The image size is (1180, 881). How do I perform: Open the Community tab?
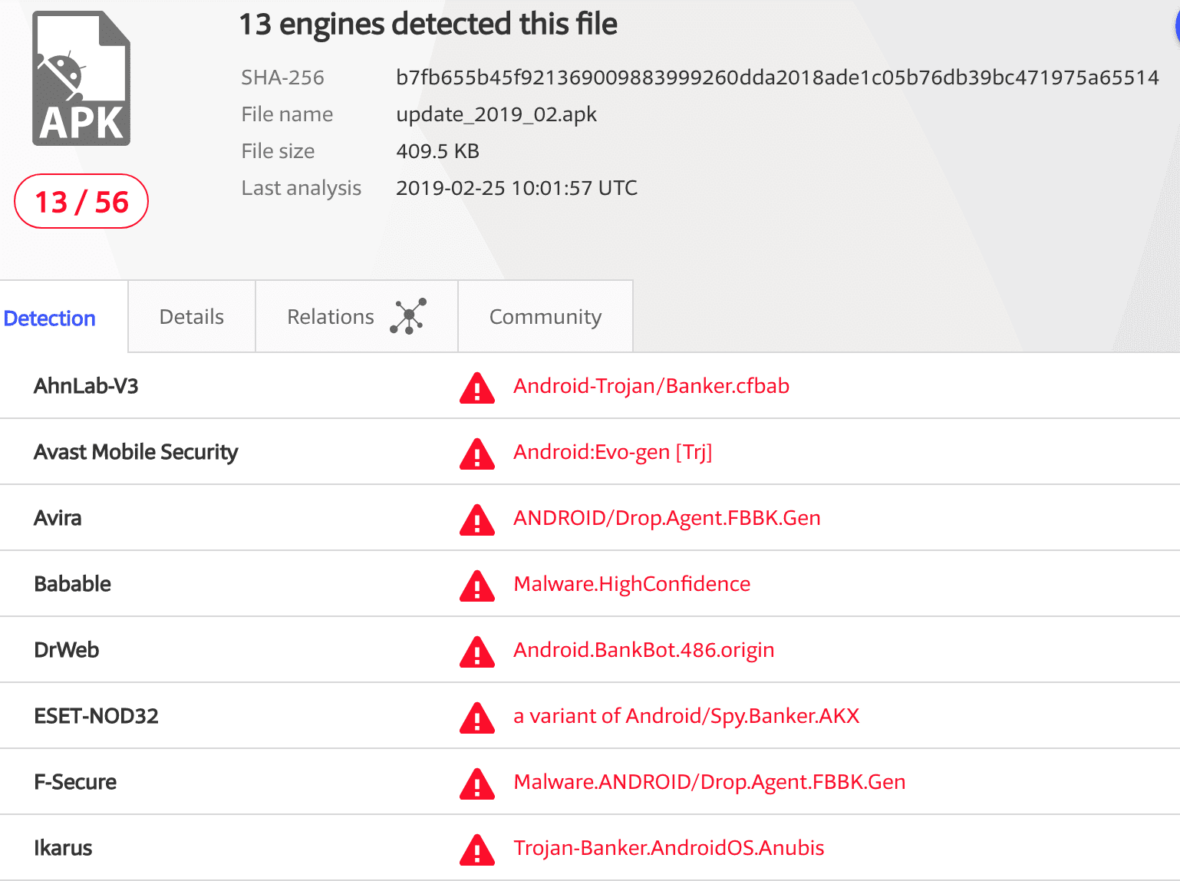click(x=545, y=316)
